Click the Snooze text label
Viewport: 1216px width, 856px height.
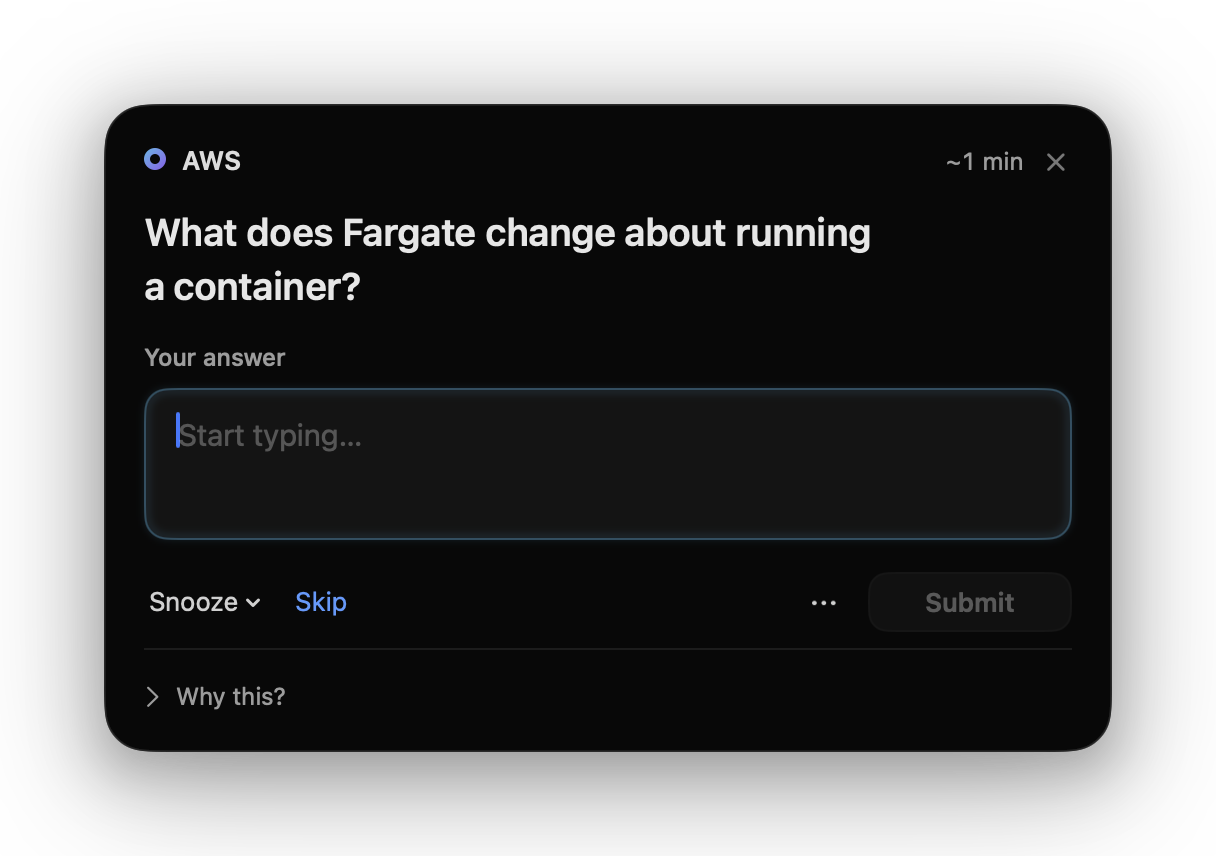coord(194,602)
